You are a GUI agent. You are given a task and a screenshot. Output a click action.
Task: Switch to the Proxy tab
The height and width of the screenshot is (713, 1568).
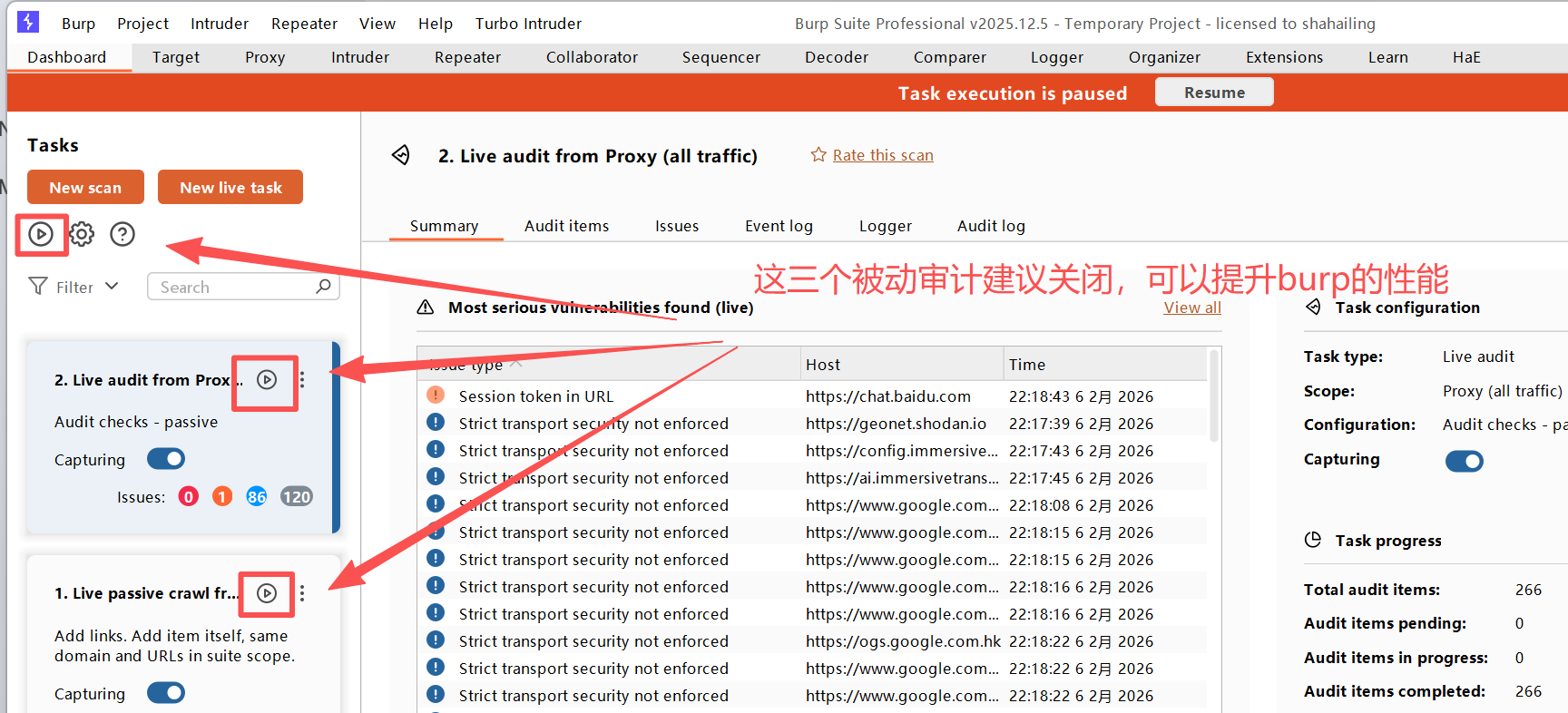pyautogui.click(x=265, y=57)
